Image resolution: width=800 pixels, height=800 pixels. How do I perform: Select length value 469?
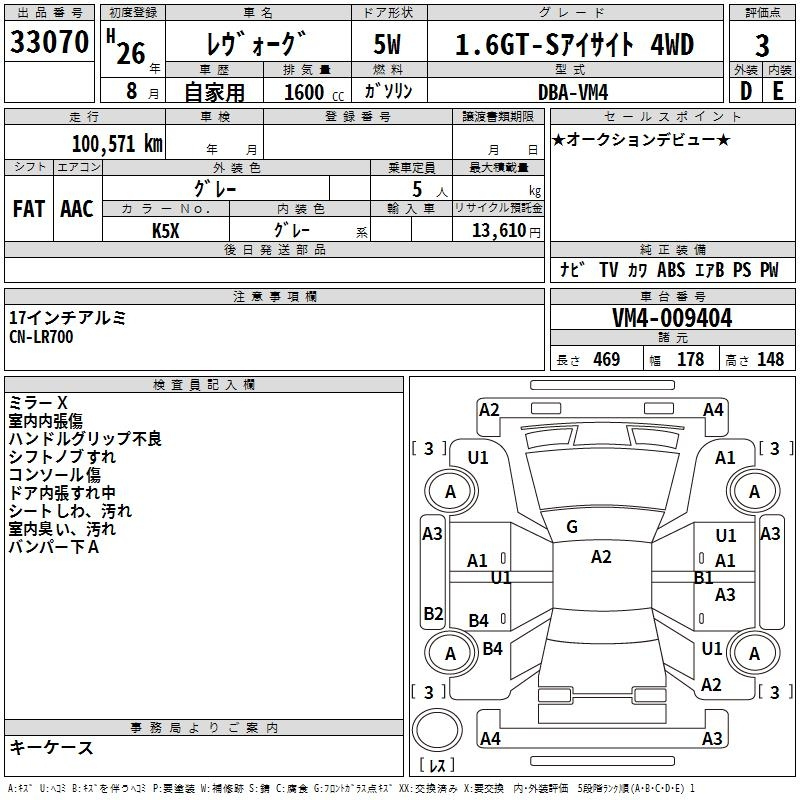606,359
